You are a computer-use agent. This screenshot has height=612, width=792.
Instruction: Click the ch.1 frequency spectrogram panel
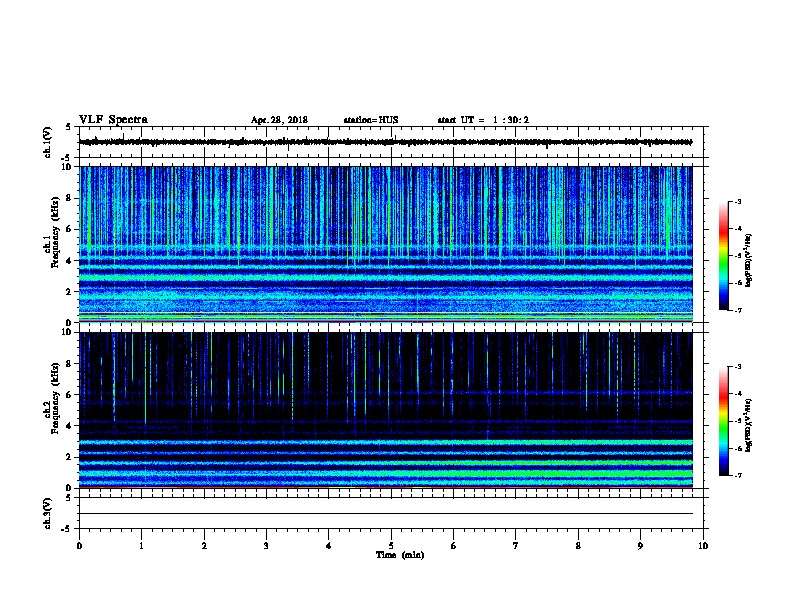385,244
